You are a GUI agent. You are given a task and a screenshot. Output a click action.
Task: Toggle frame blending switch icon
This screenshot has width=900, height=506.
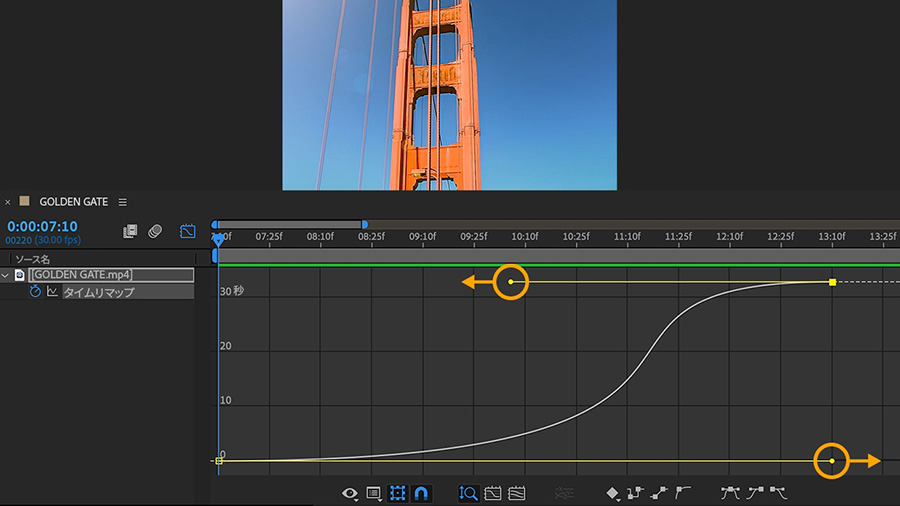pos(130,231)
